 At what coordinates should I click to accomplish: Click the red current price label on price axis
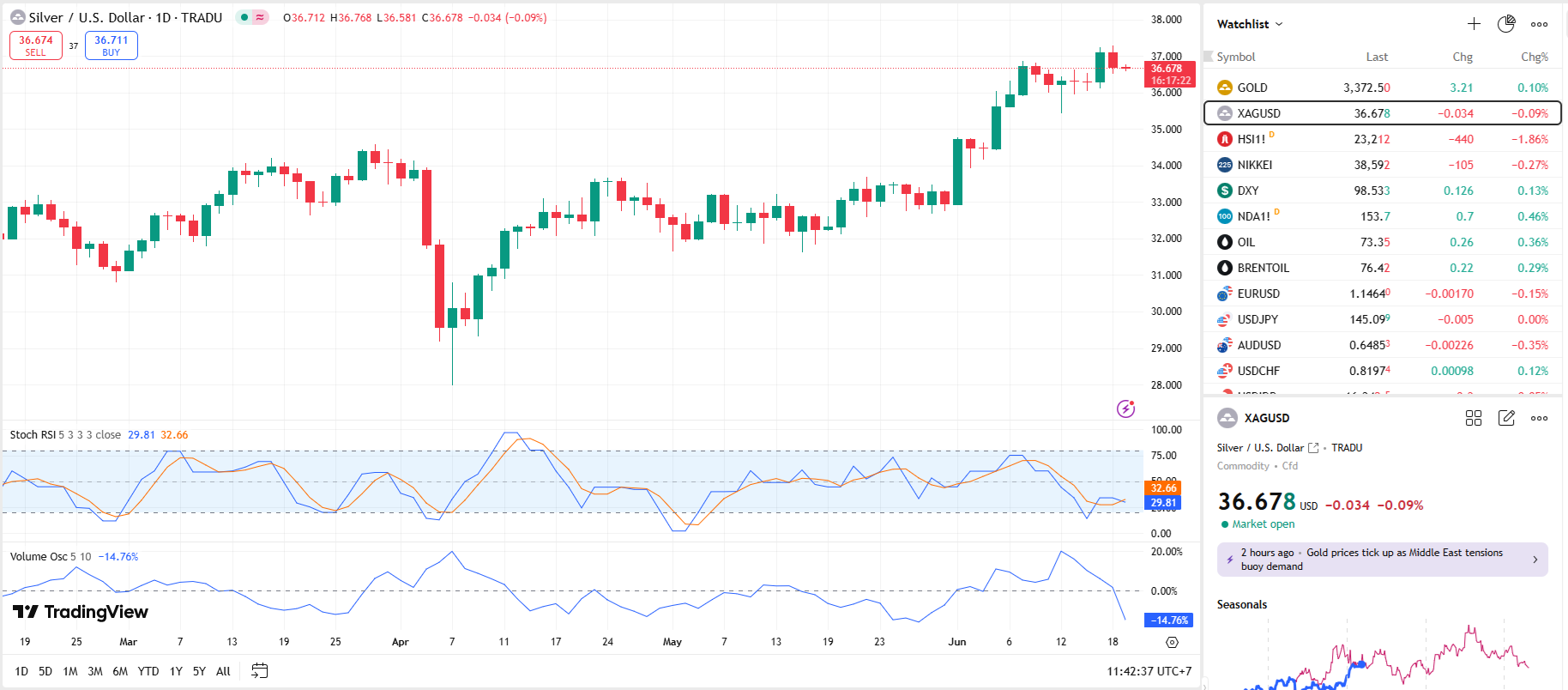tap(1167, 75)
